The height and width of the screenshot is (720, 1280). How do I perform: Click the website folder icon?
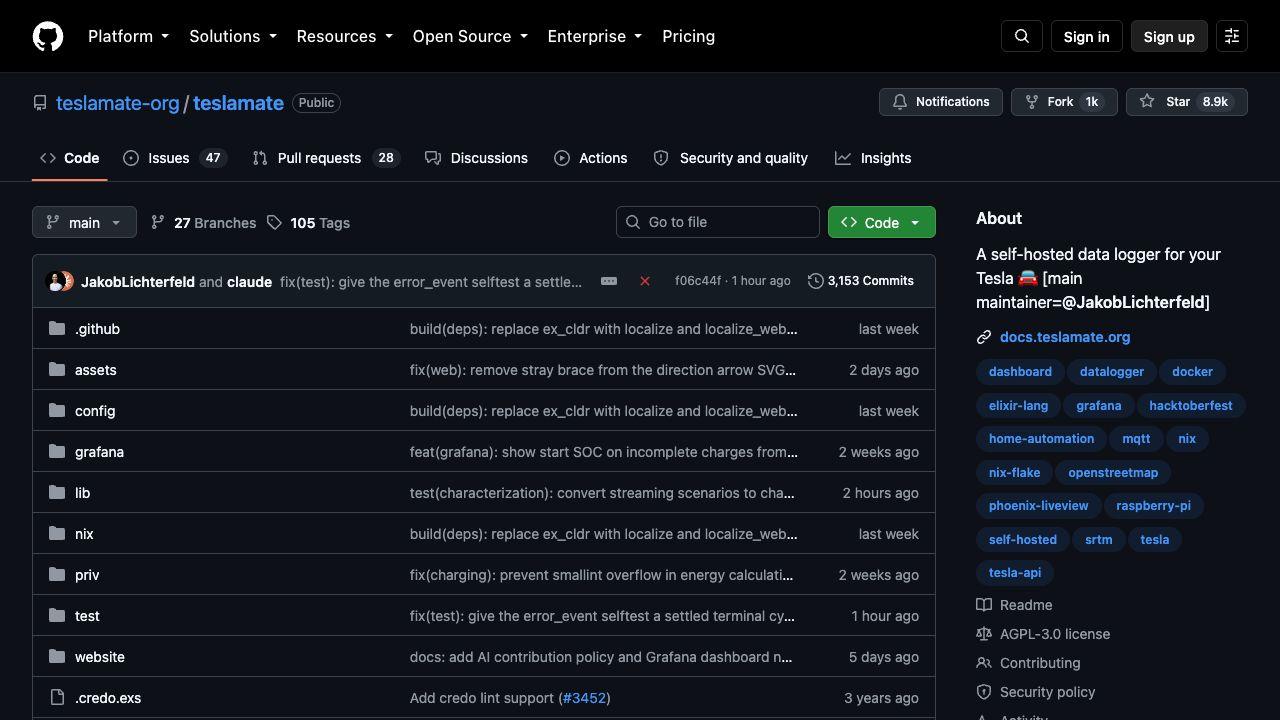tap(57, 657)
